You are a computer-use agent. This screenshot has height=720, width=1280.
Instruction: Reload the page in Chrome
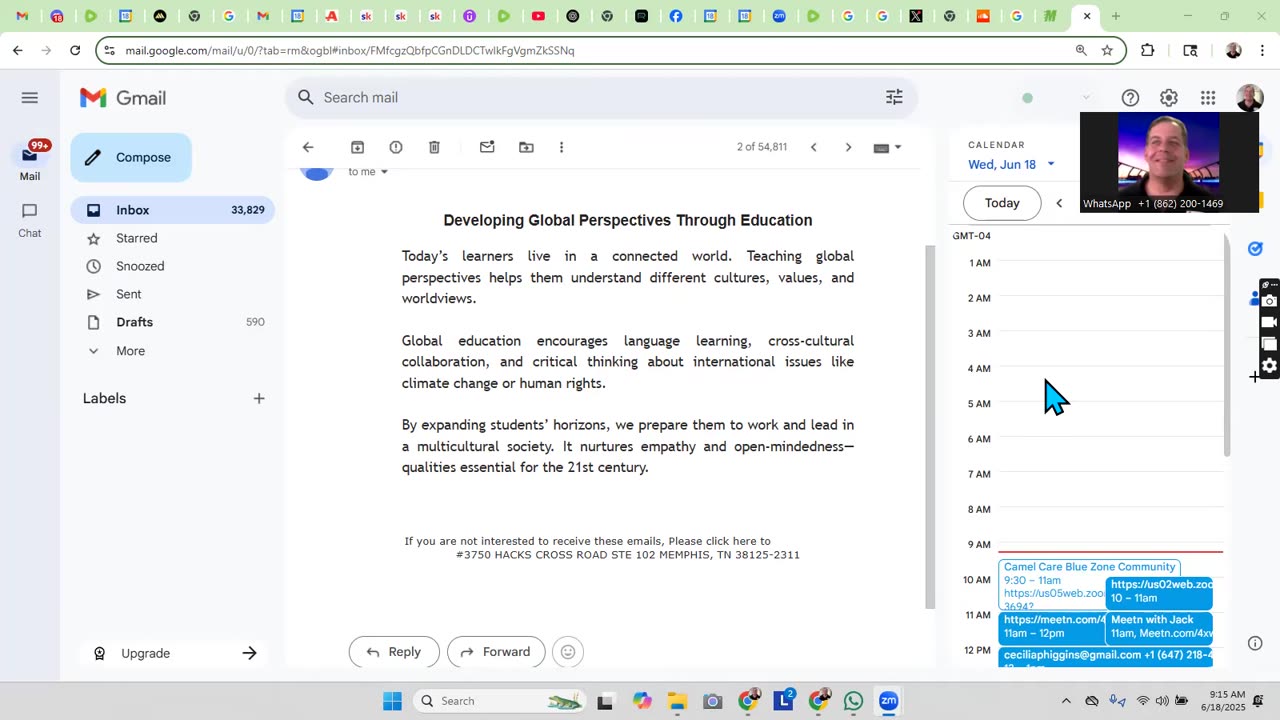tap(75, 50)
